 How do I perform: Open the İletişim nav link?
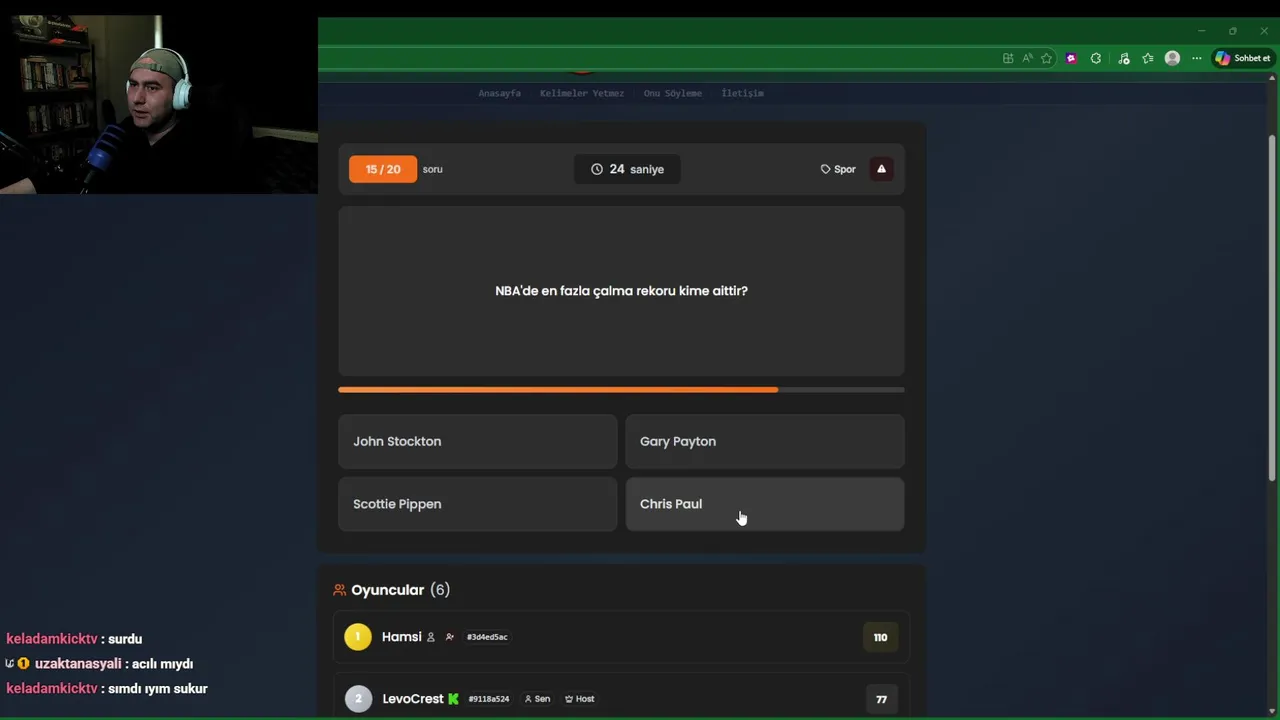(742, 93)
